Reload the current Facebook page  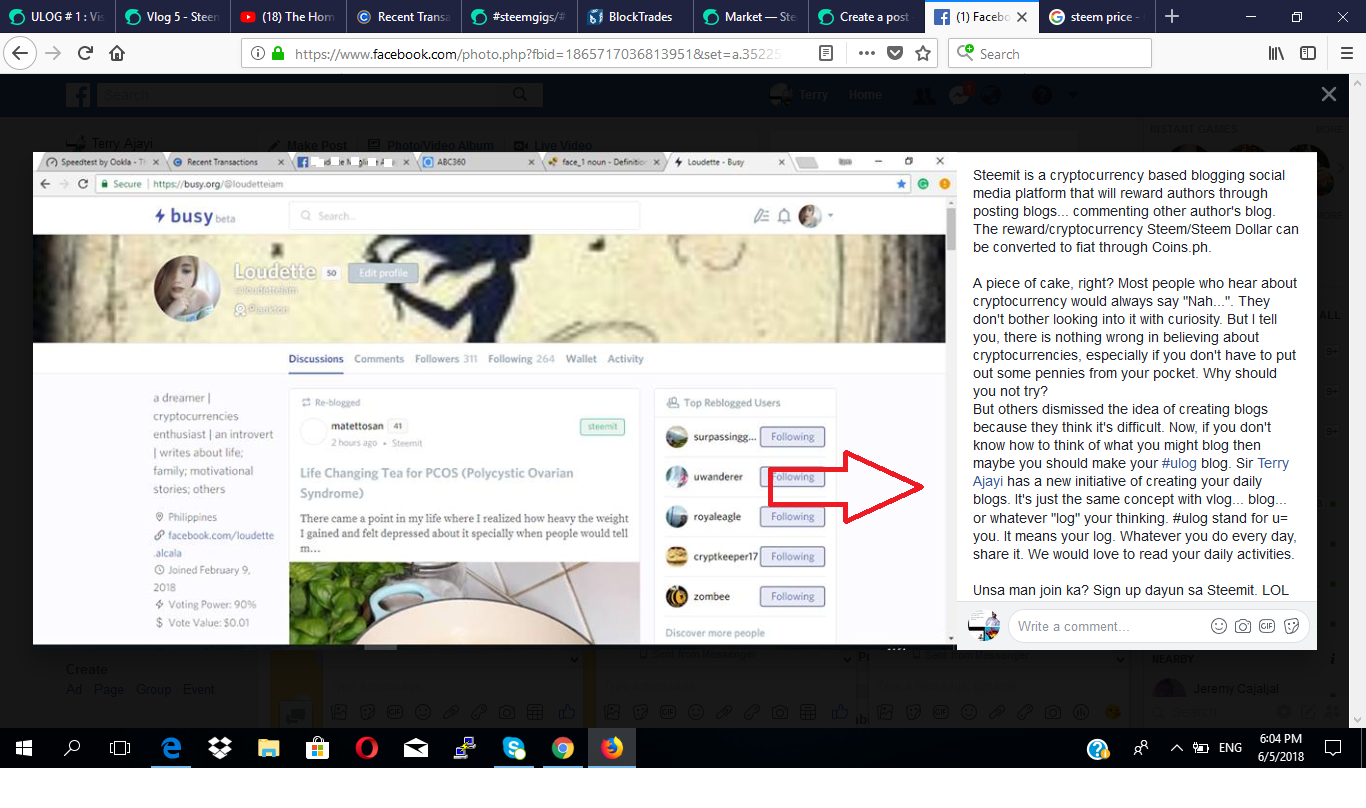coord(85,53)
